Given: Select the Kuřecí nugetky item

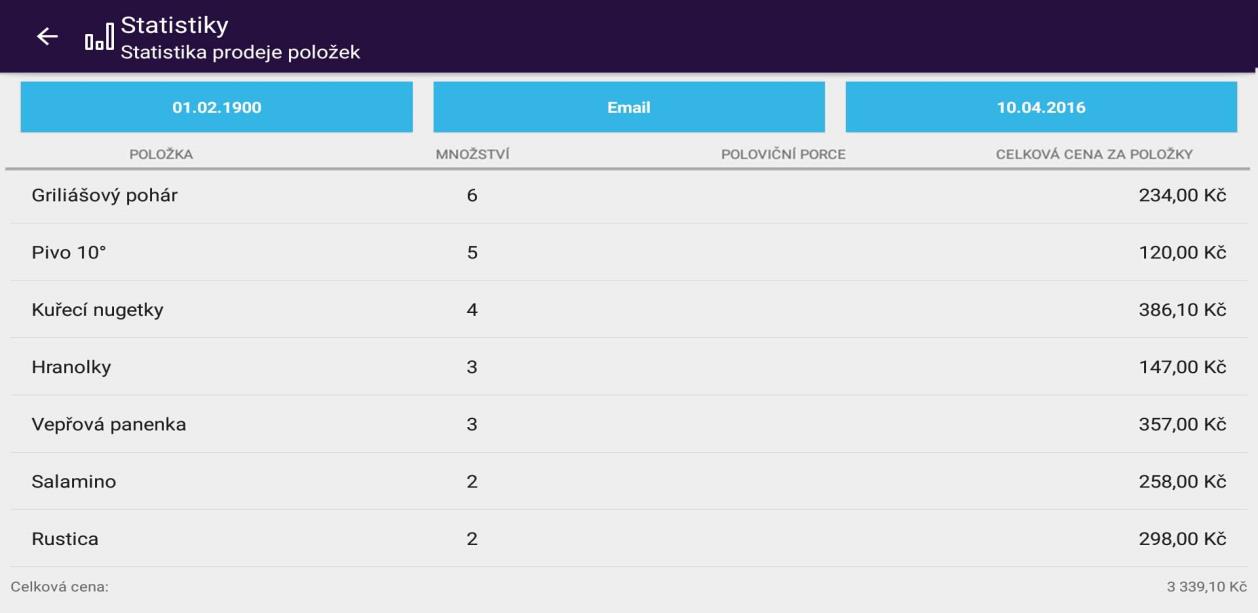Looking at the screenshot, I should point(98,310).
